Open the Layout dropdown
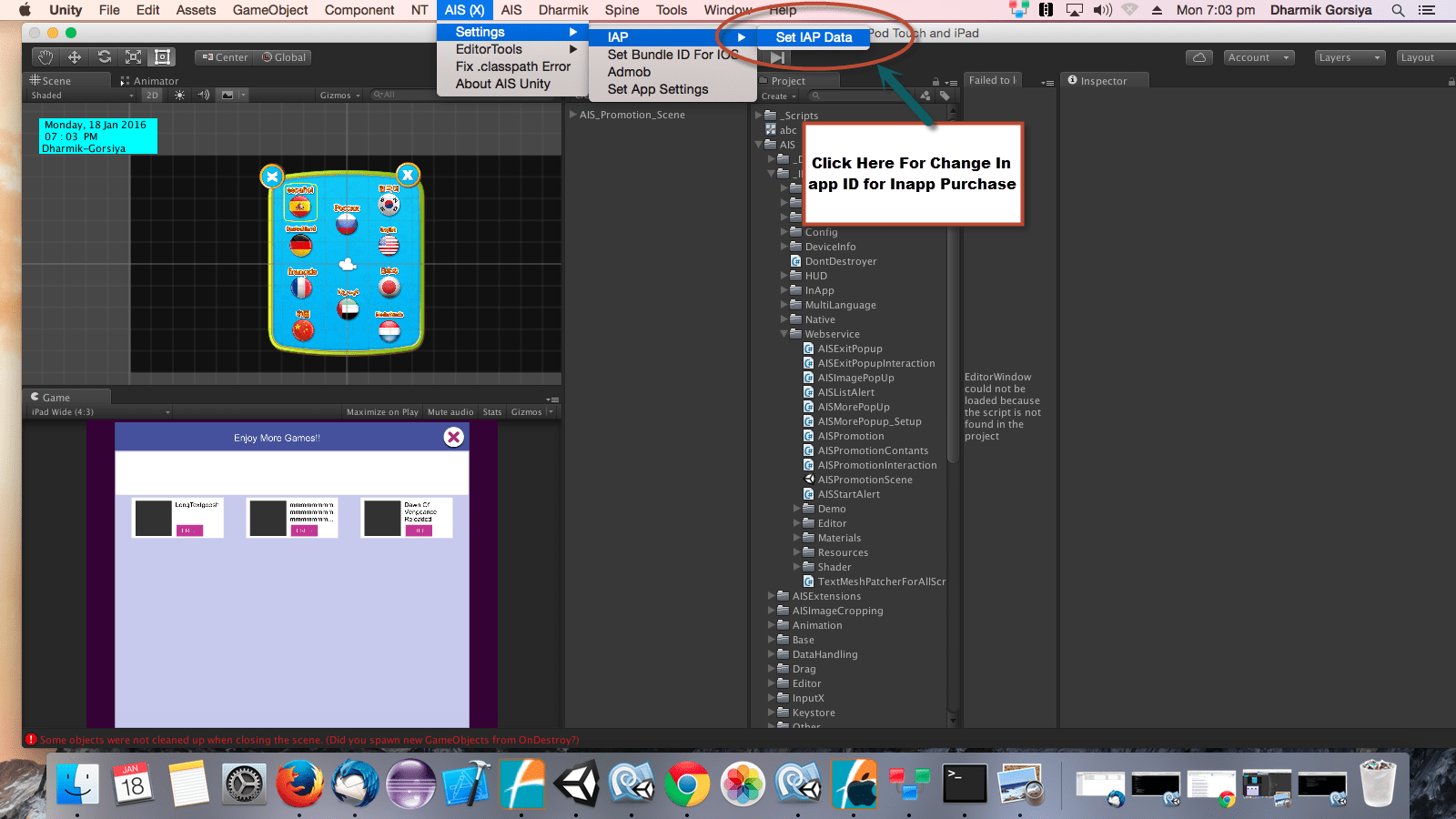The image size is (1456, 819). click(x=1425, y=57)
